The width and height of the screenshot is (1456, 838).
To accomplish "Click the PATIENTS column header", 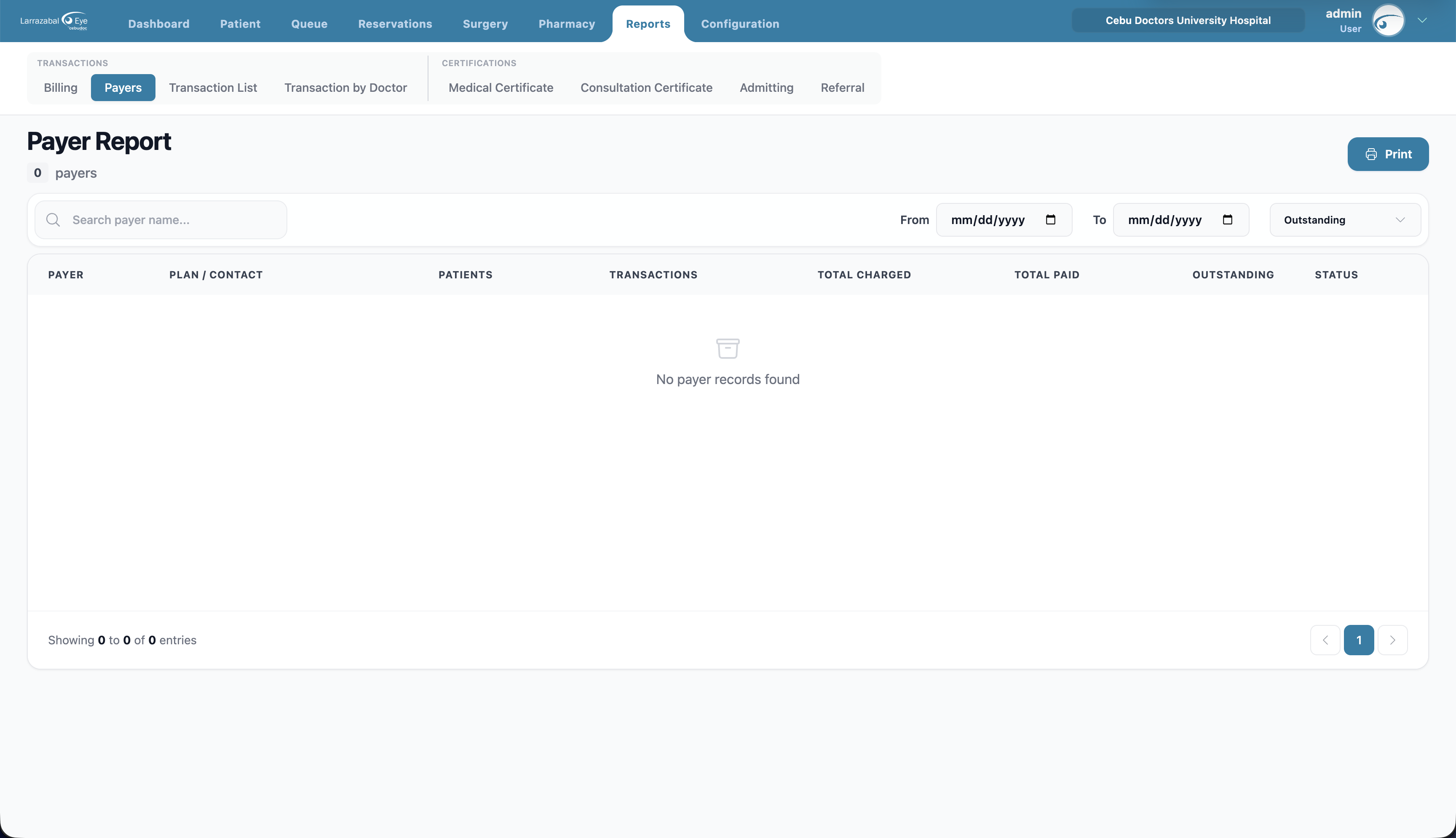I will pos(465,275).
